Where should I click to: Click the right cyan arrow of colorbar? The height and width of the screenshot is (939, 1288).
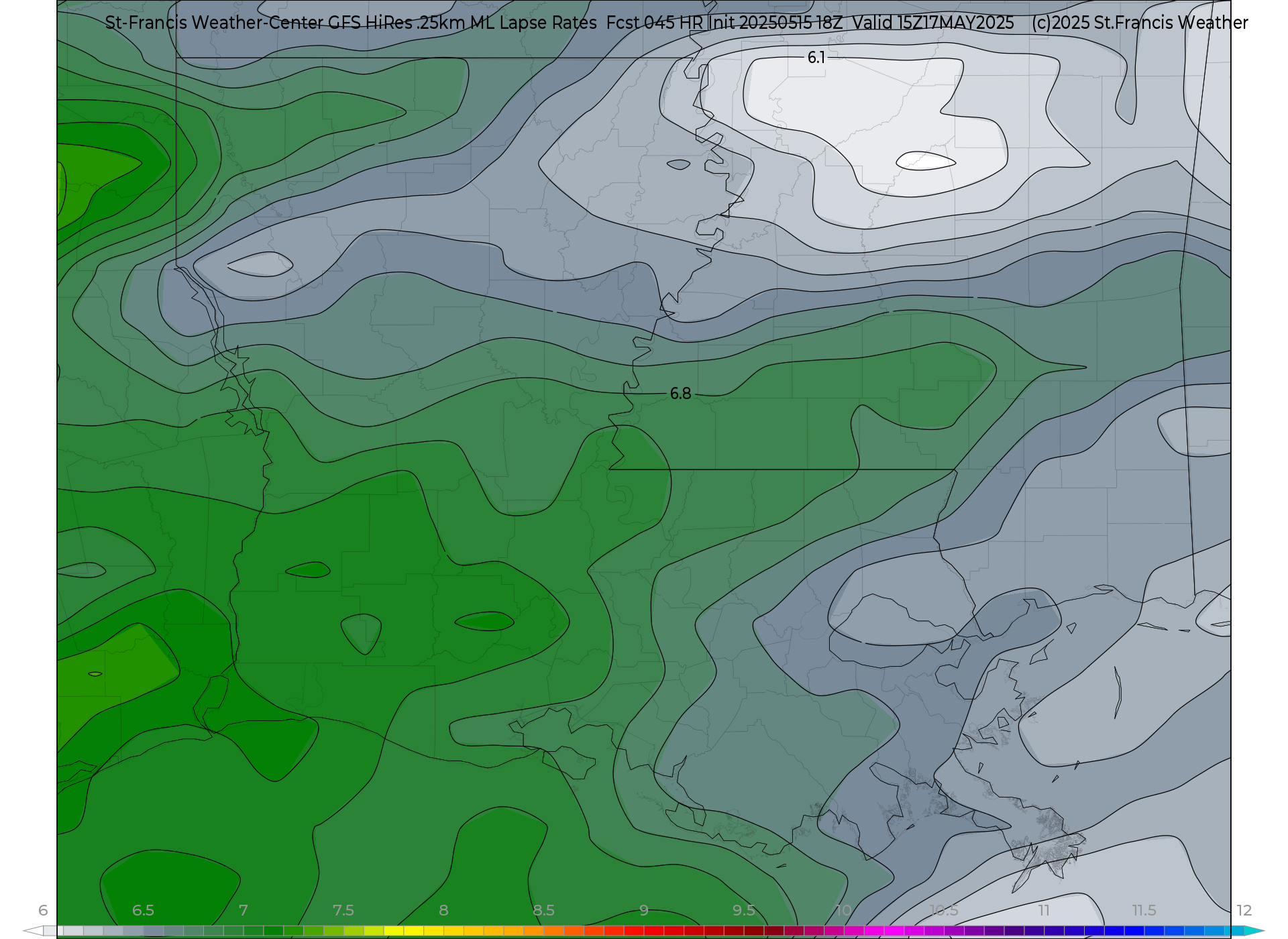click(1254, 931)
